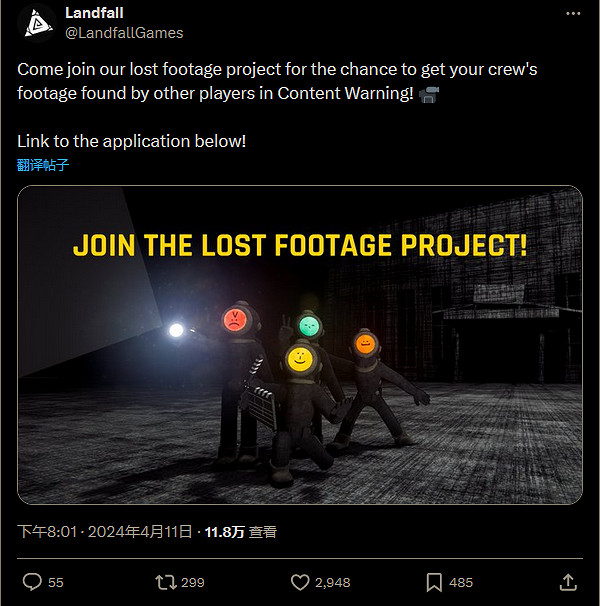The height and width of the screenshot is (606, 600).
Task: Click the Landfall display name
Action: coord(94,13)
